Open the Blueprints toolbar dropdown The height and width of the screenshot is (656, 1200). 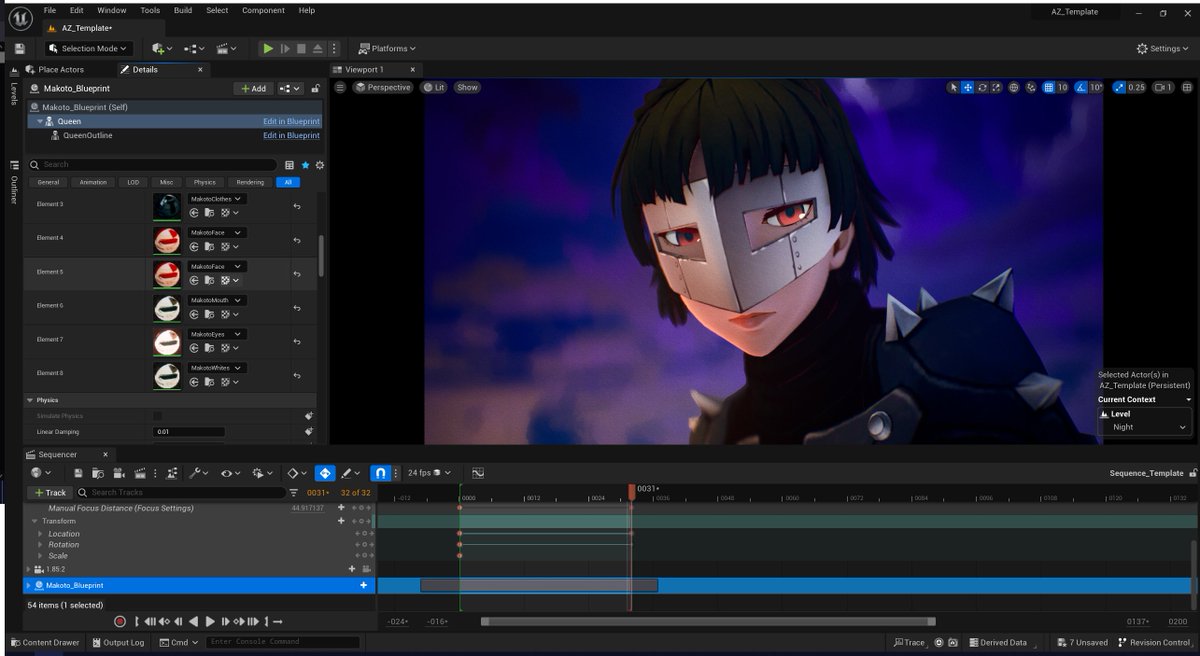(x=194, y=48)
